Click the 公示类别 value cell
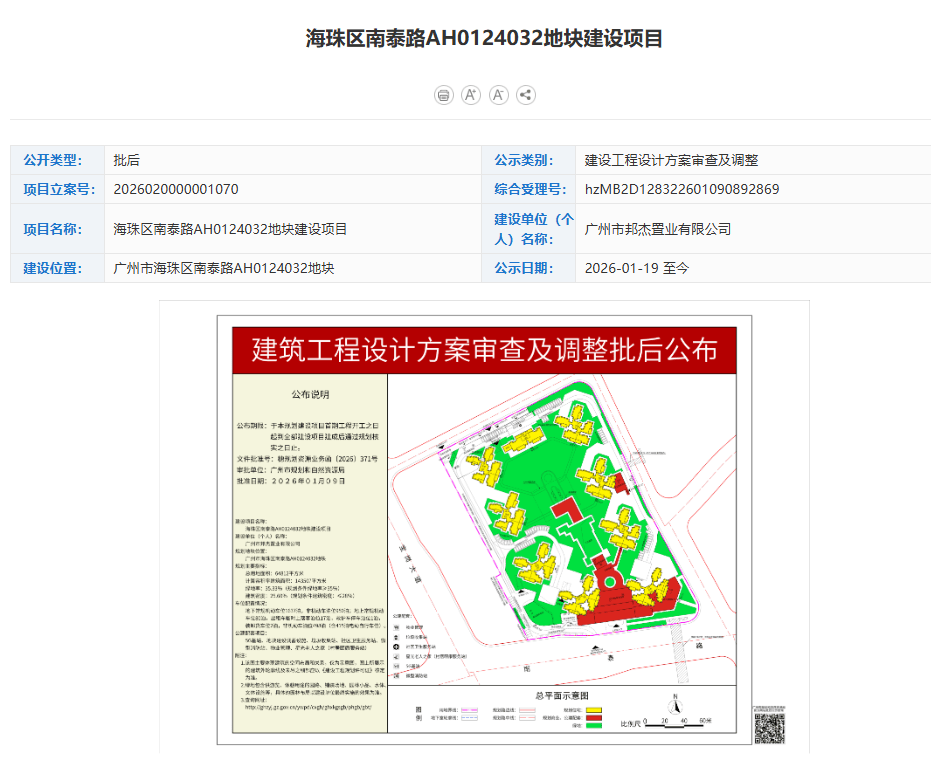This screenshot has width=931, height=765. (x=671, y=160)
